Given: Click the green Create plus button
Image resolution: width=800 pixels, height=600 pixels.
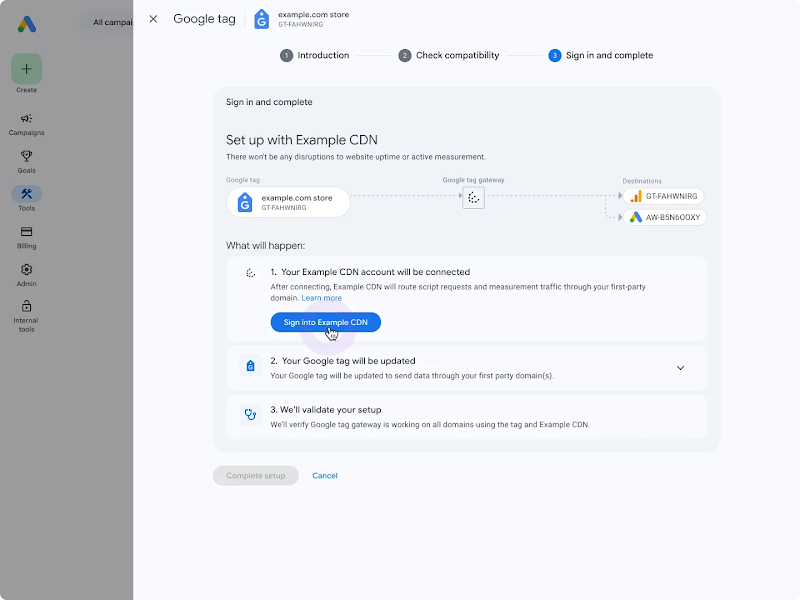Looking at the screenshot, I should 27,69.
